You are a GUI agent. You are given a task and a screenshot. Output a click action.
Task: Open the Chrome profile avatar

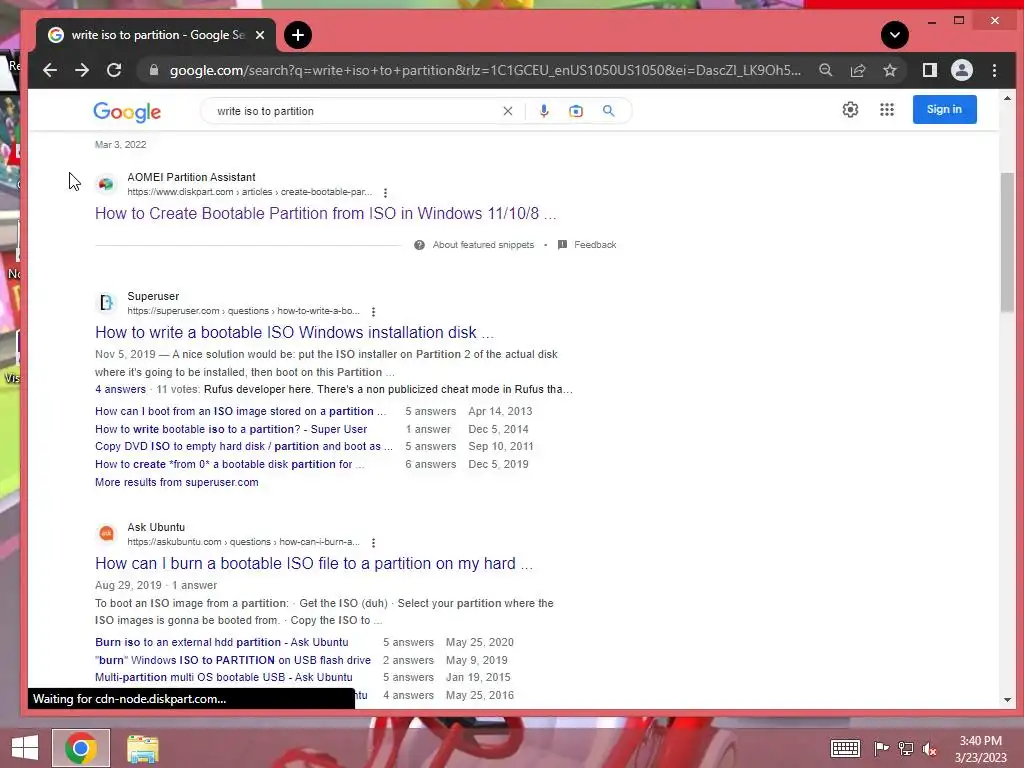962,71
